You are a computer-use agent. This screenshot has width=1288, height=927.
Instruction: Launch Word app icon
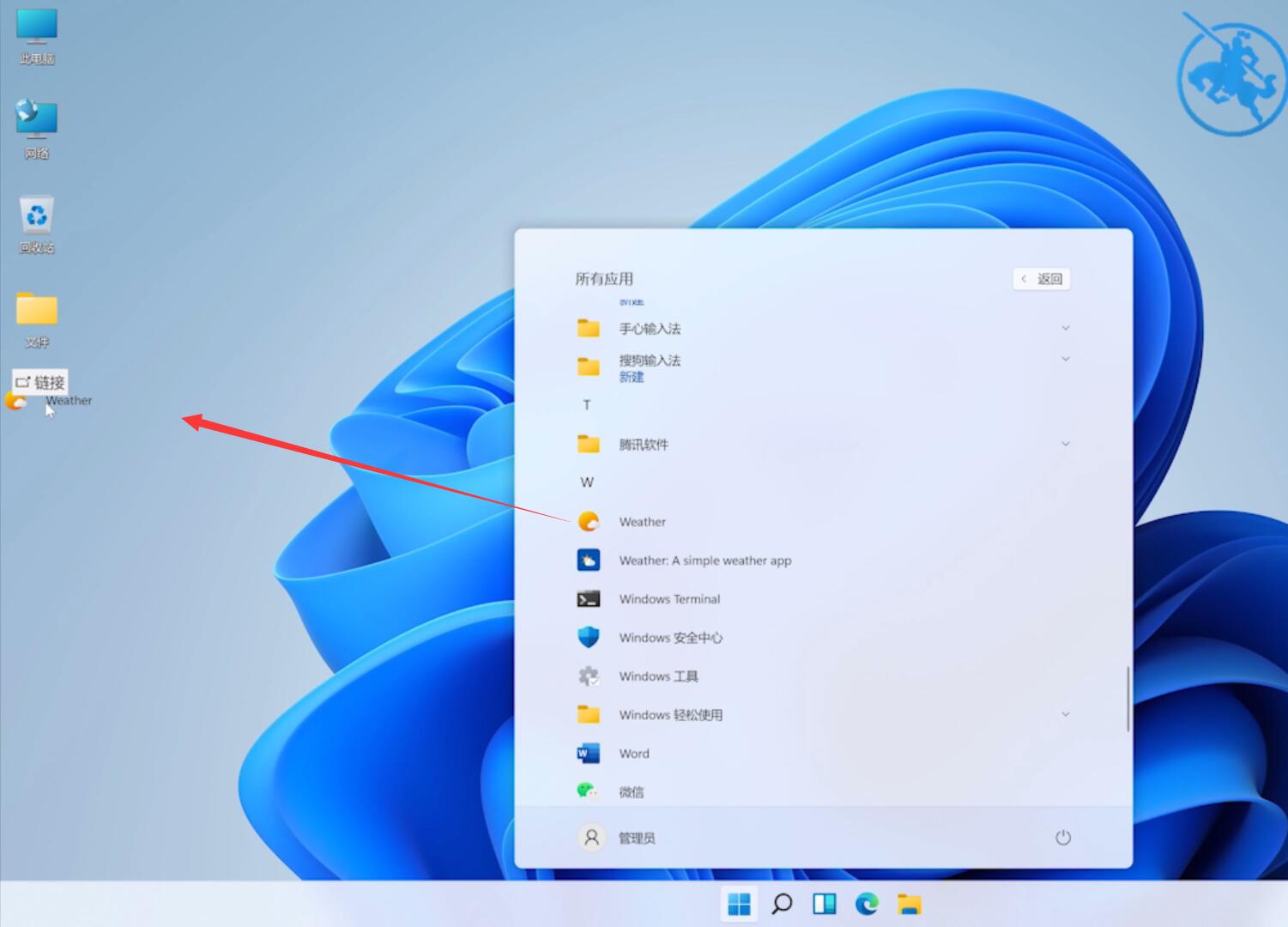[589, 754]
